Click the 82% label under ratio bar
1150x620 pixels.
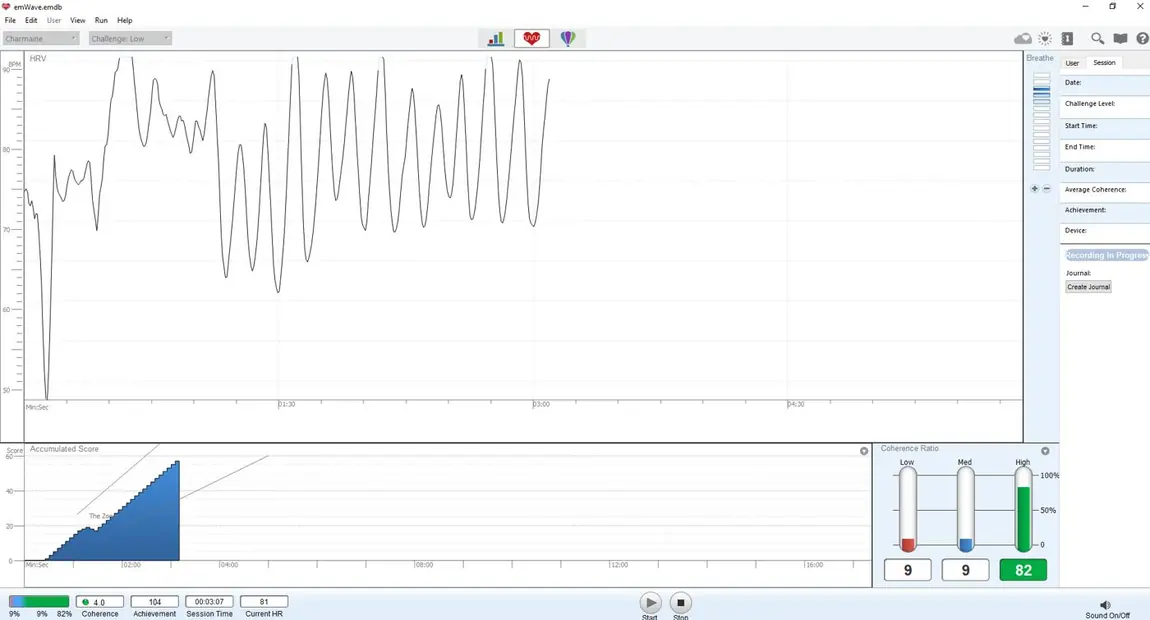pos(65,613)
